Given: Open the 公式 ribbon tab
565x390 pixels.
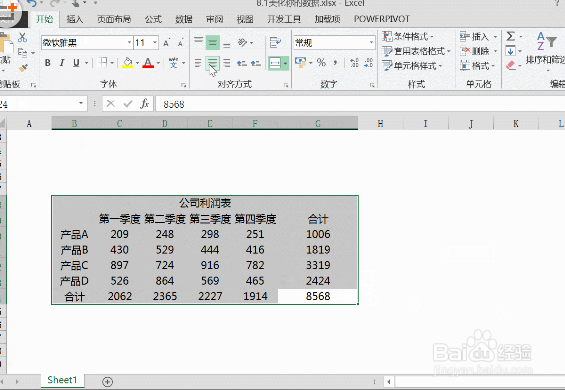Looking at the screenshot, I should pos(153,19).
